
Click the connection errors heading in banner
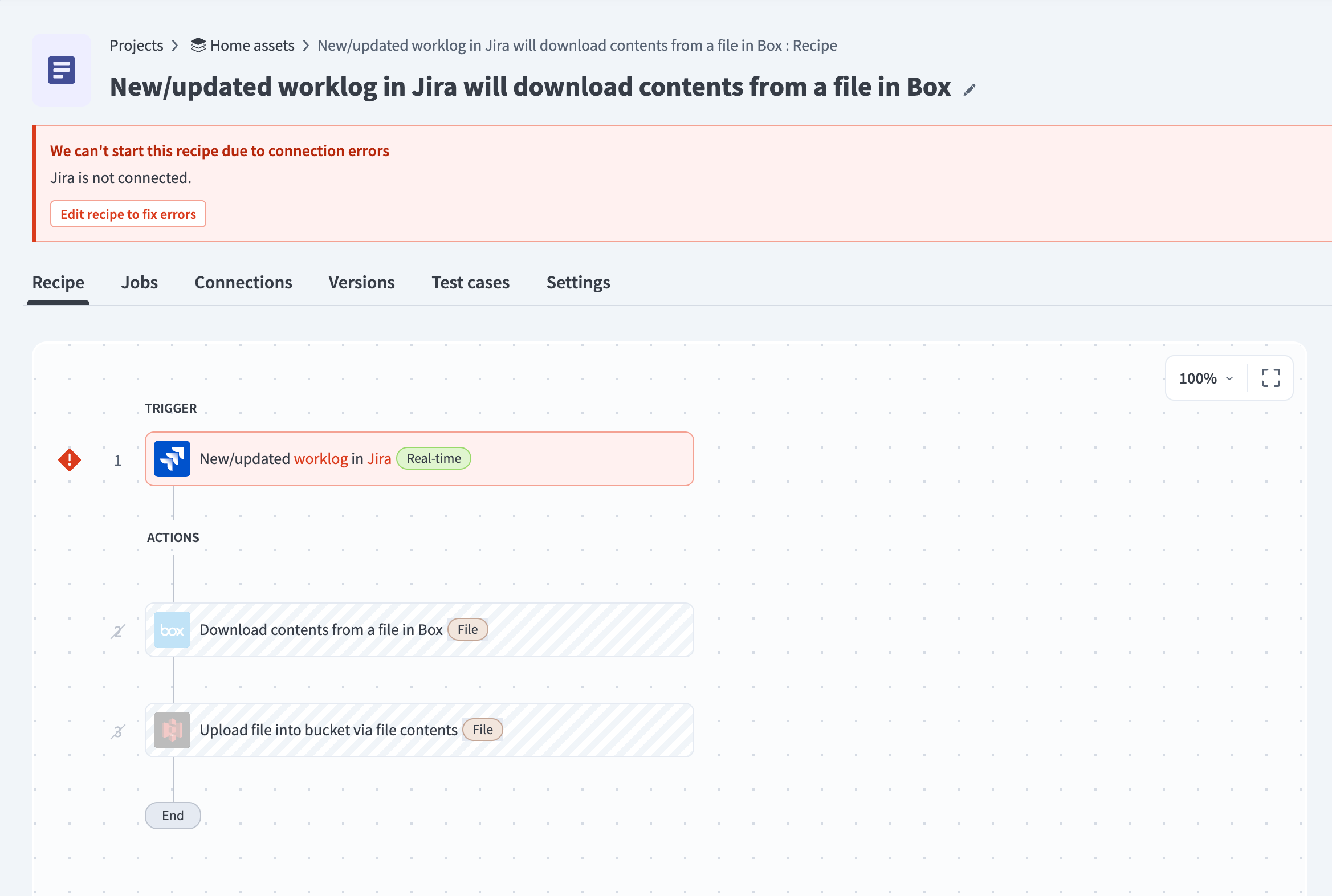point(219,151)
